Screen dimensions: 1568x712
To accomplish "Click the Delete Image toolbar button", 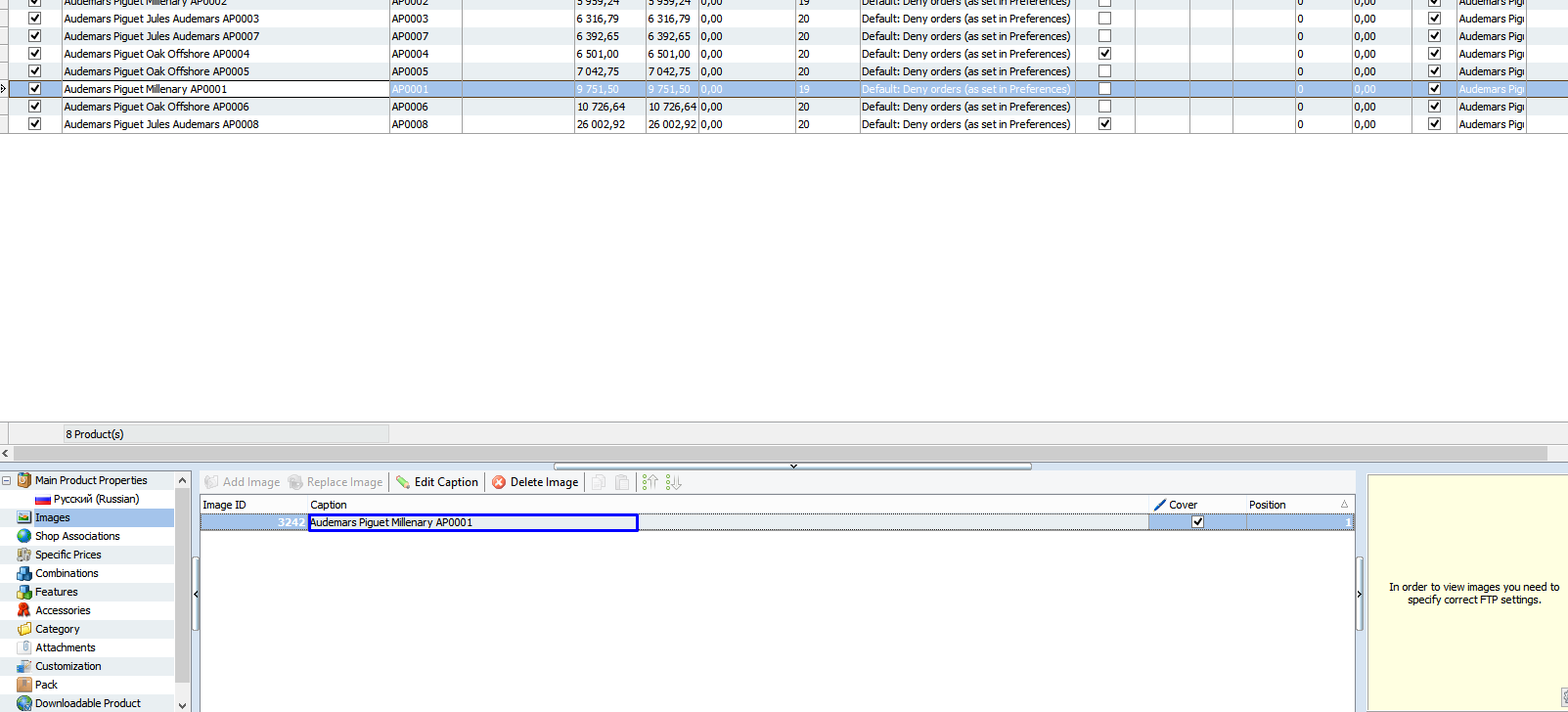I will 535,482.
